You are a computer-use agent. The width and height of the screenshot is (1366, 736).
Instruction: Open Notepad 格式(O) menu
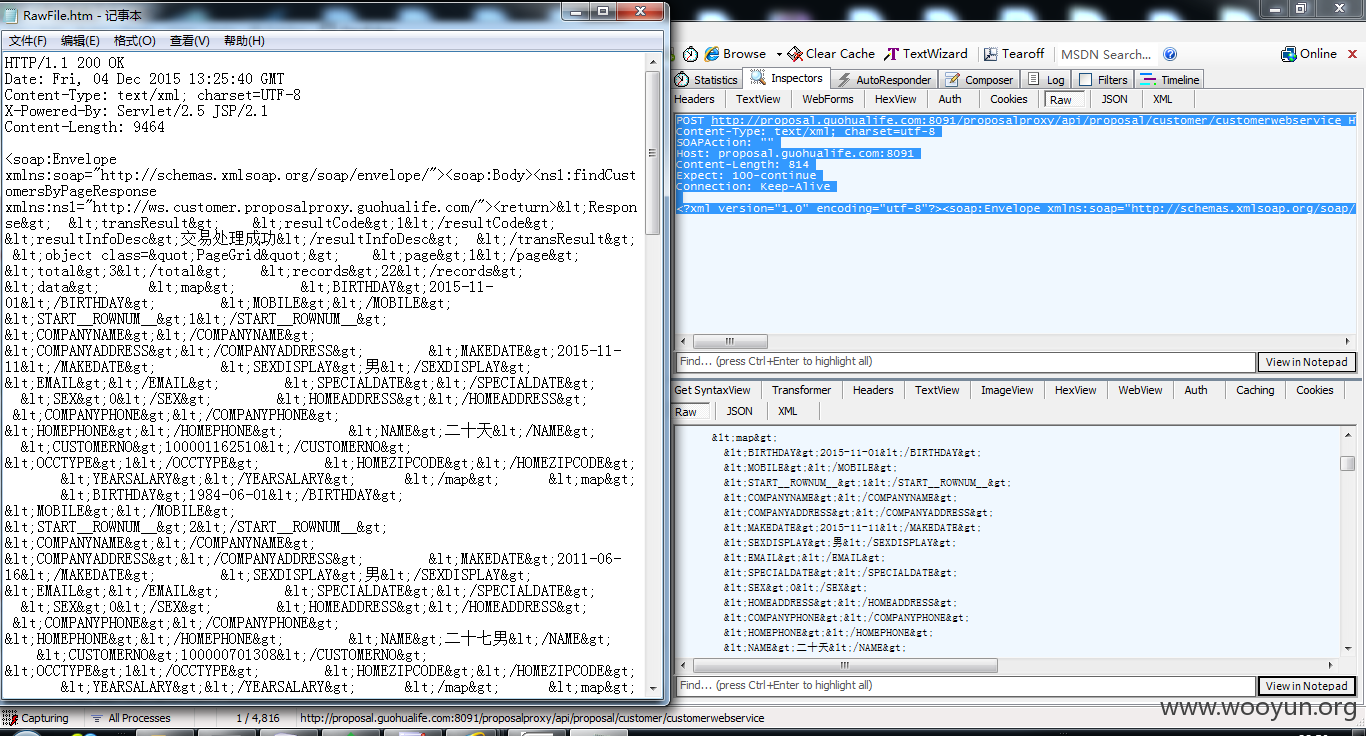(x=135, y=41)
